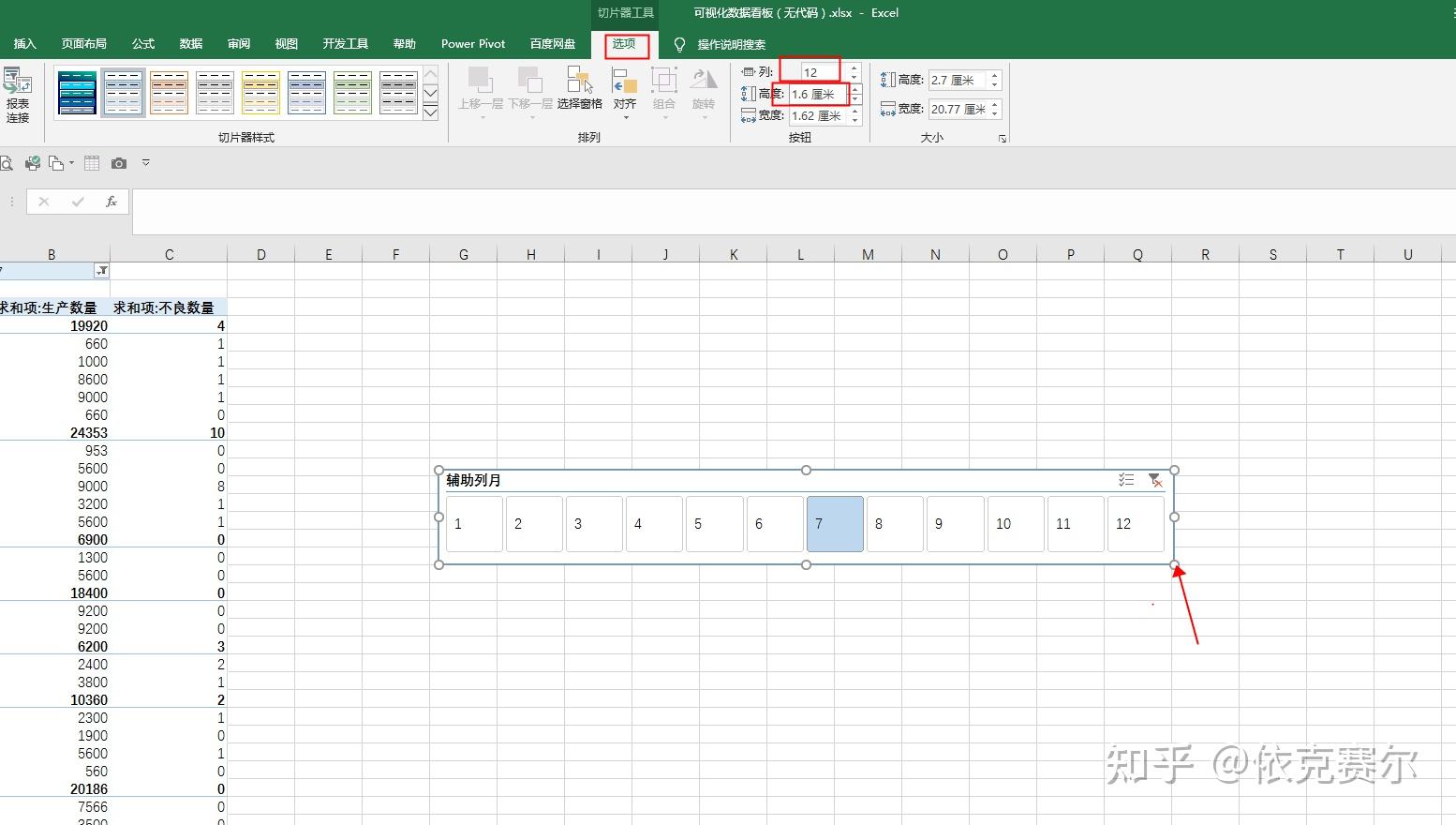Show previous row of slicer styles
This screenshot has height=825, width=1456.
(431, 74)
